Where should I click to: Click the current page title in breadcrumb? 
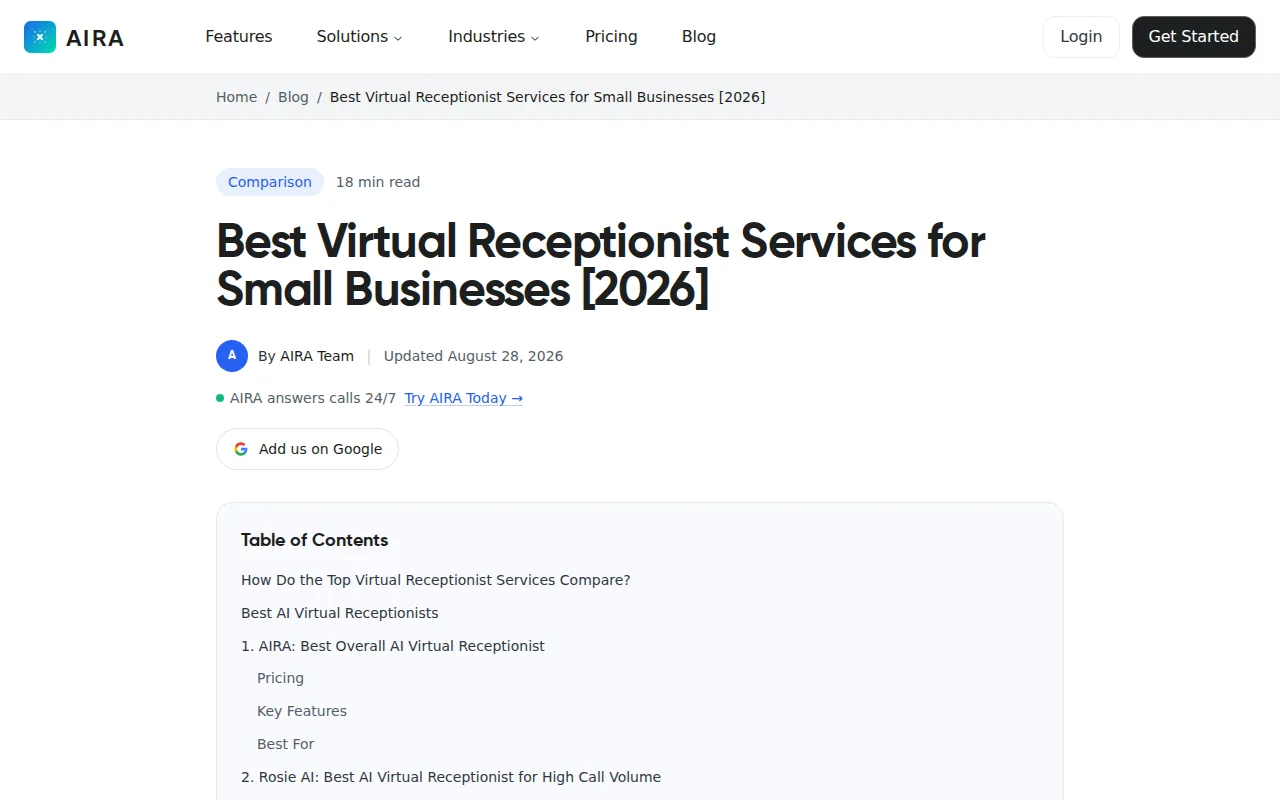tap(548, 97)
